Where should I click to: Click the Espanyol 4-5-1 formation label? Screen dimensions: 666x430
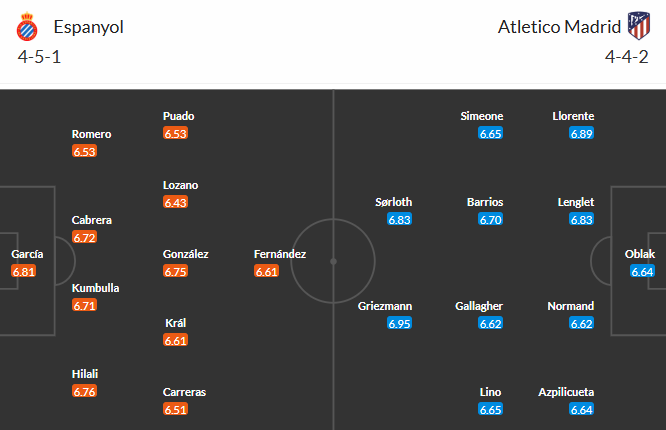pyautogui.click(x=40, y=57)
